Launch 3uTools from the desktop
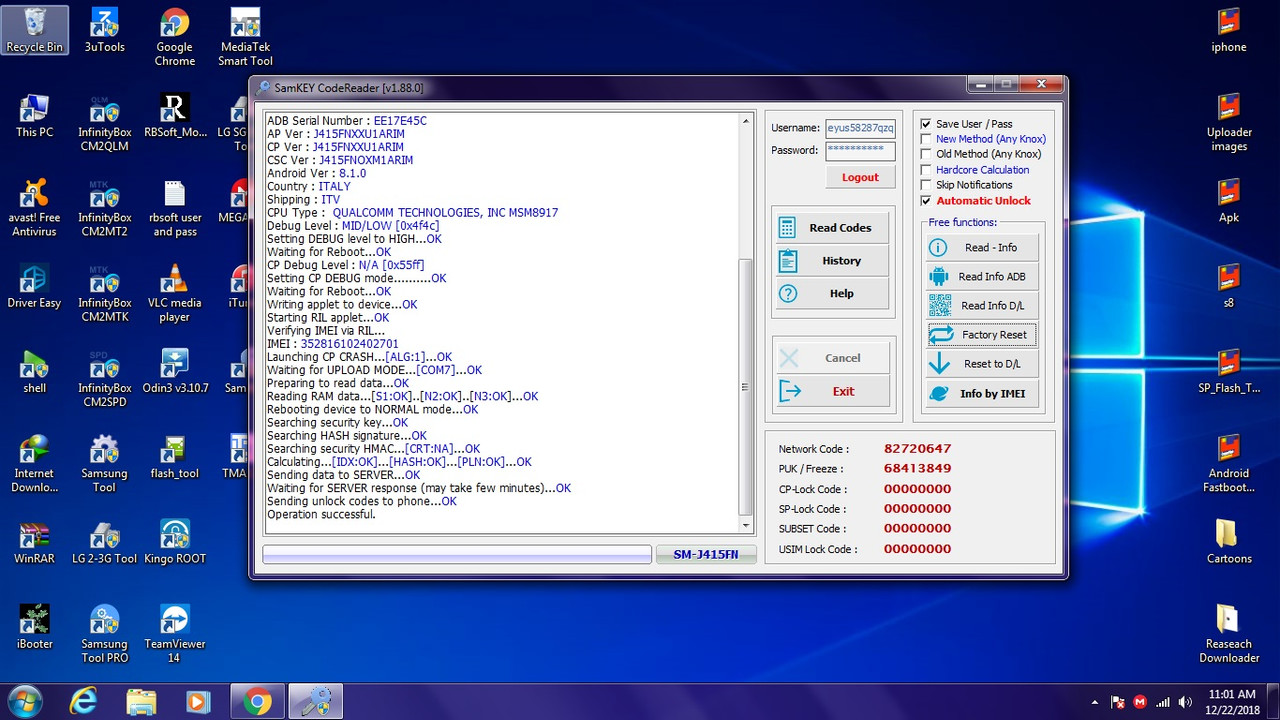The image size is (1280, 720). pos(105,31)
